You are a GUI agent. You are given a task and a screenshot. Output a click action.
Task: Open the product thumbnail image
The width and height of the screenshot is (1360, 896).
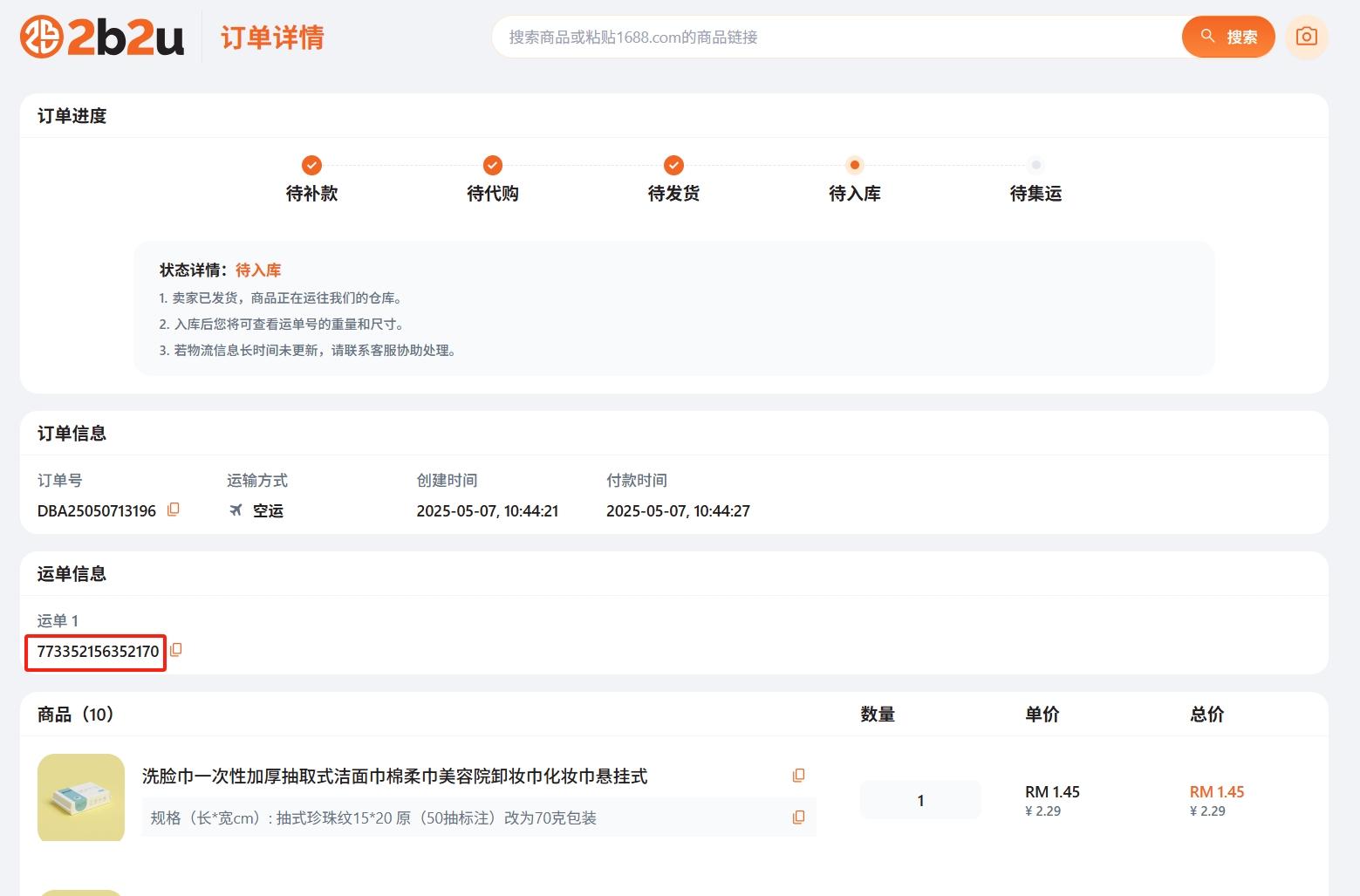80,797
